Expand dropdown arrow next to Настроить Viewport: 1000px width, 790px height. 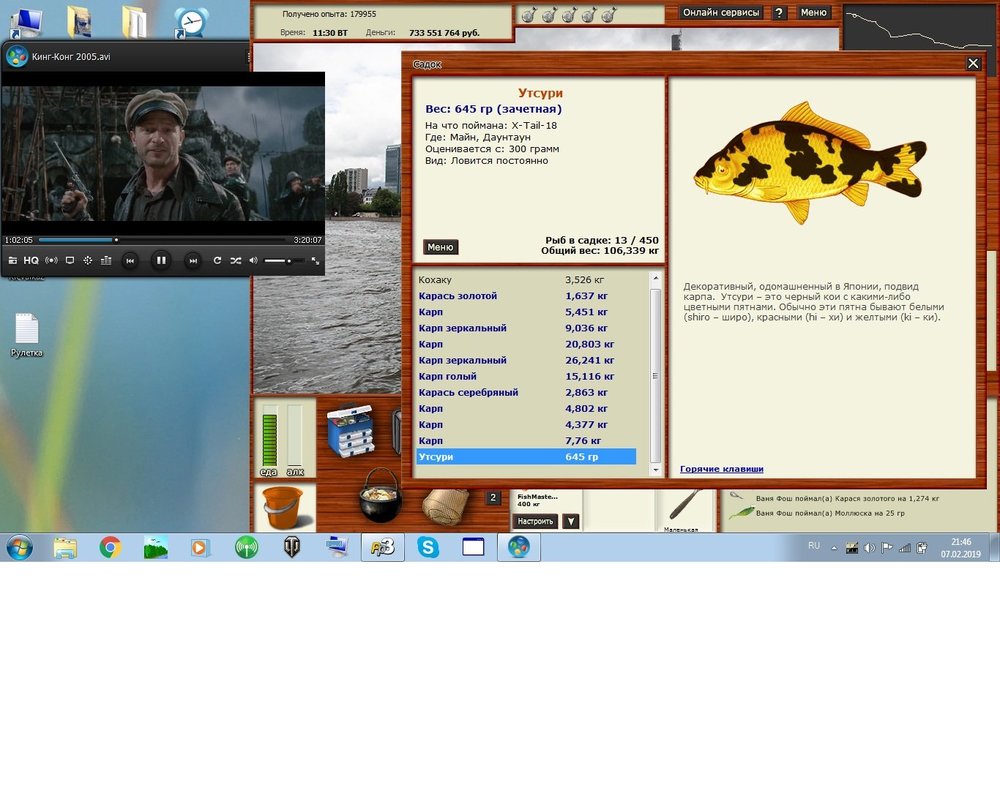tap(570, 521)
